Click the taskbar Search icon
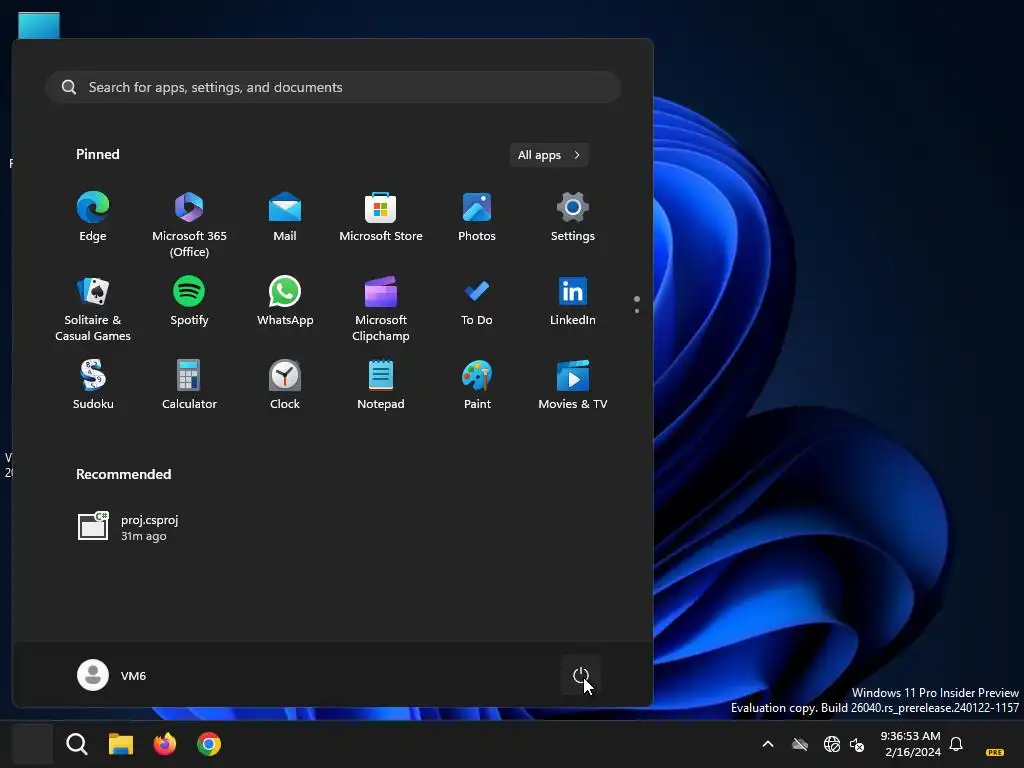 [77, 744]
